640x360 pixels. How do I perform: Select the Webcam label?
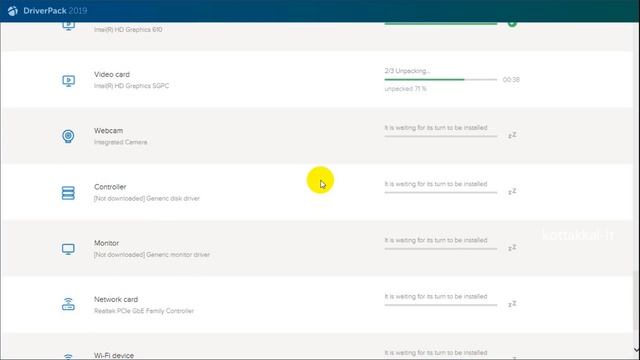[x=108, y=131]
